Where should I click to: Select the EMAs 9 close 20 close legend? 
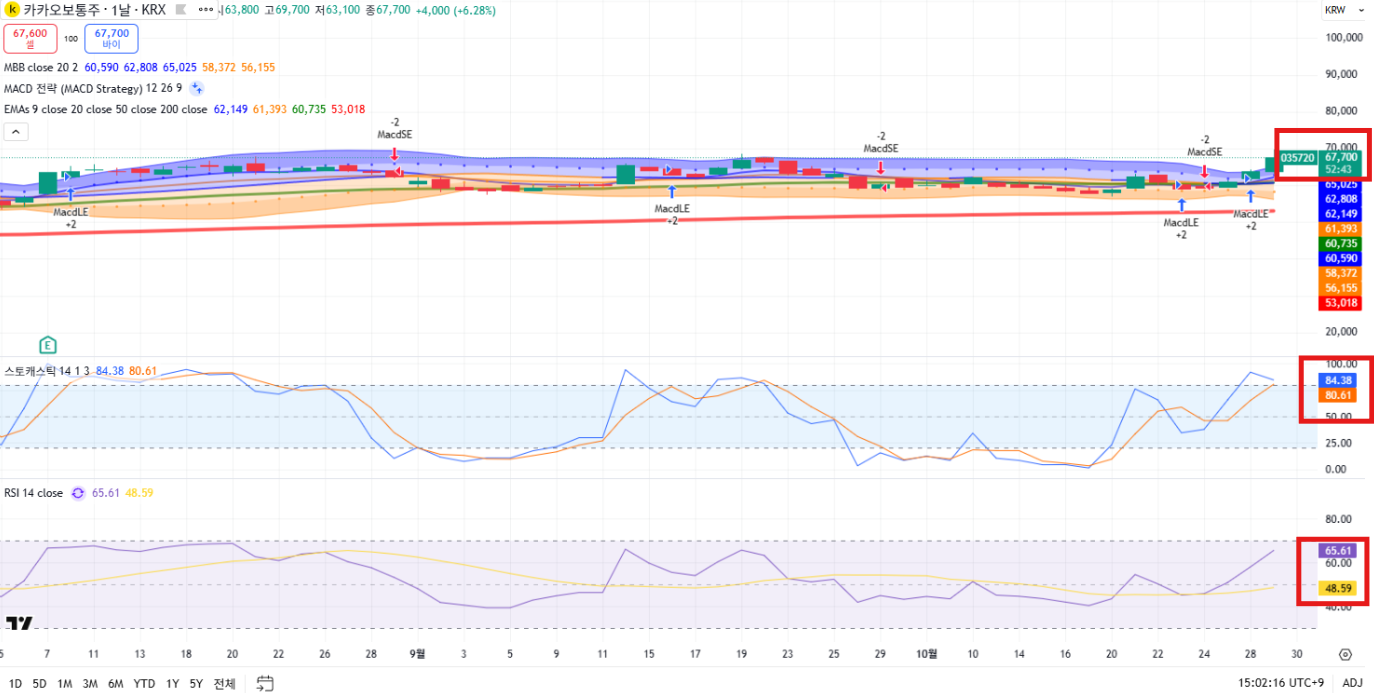pyautogui.click(x=106, y=109)
